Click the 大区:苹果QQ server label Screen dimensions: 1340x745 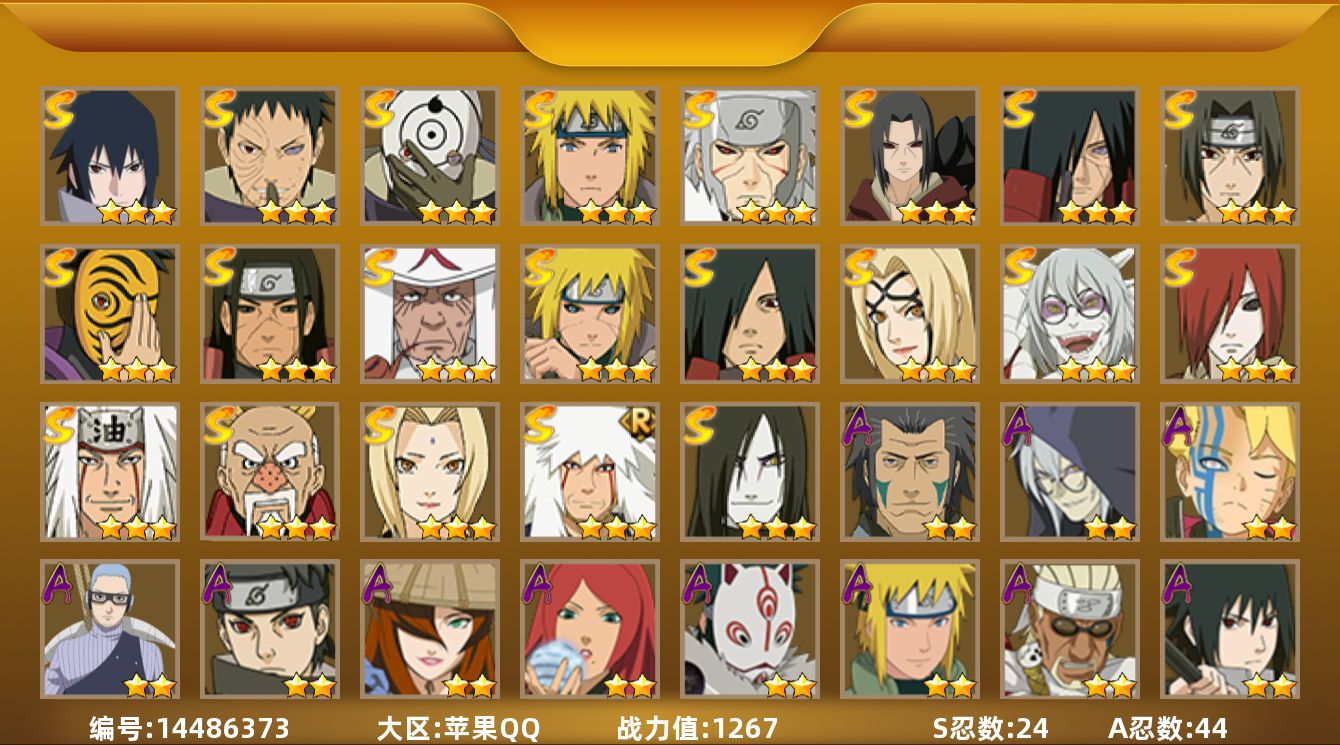click(x=458, y=728)
